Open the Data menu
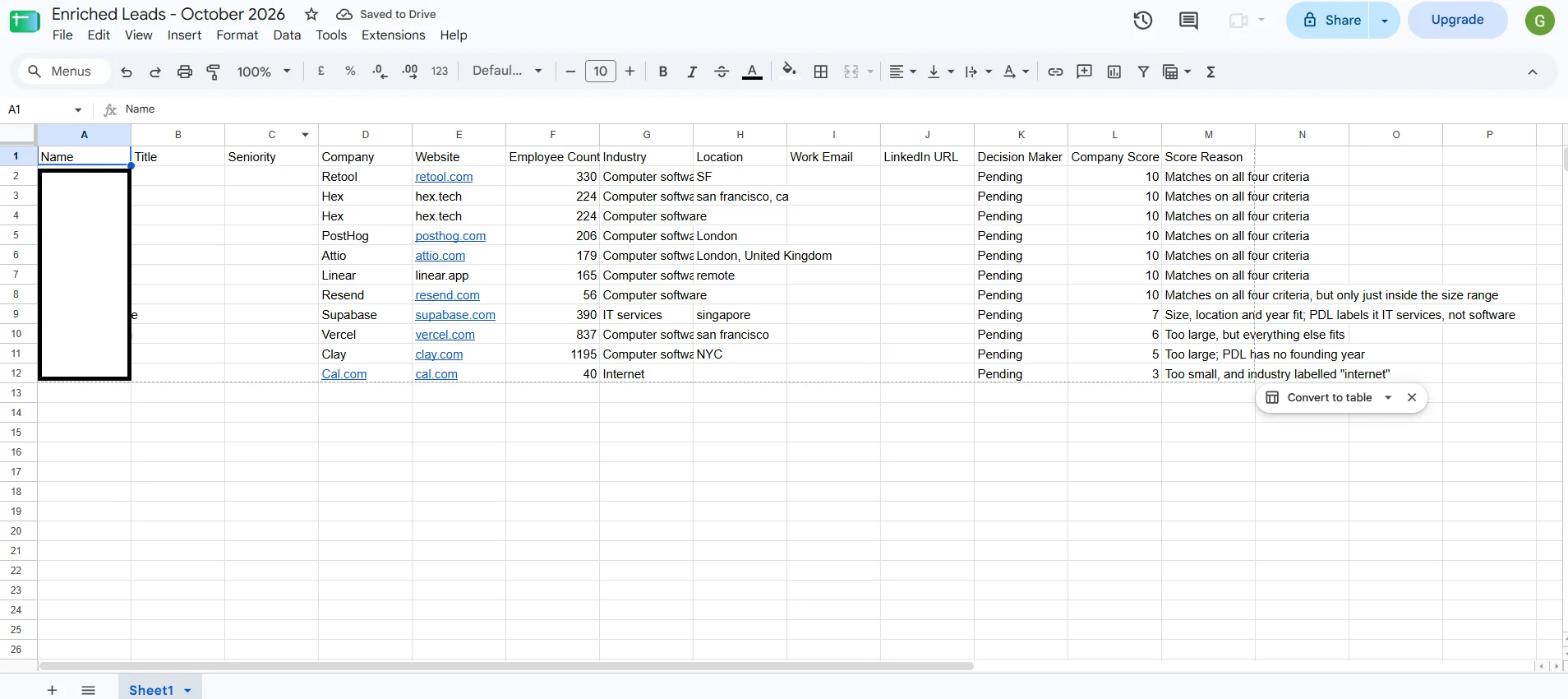The height and width of the screenshot is (699, 1568). (287, 35)
